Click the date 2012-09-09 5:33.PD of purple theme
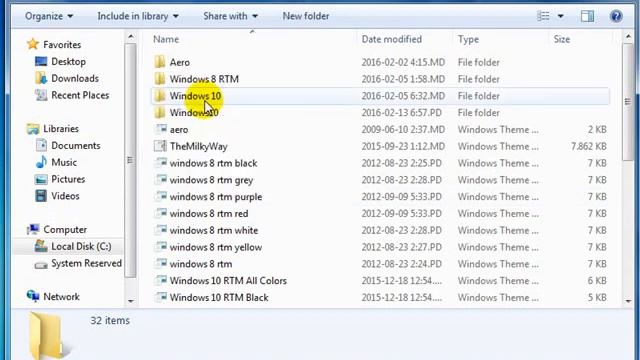Screen dimensions: 640x360 click(401, 197)
